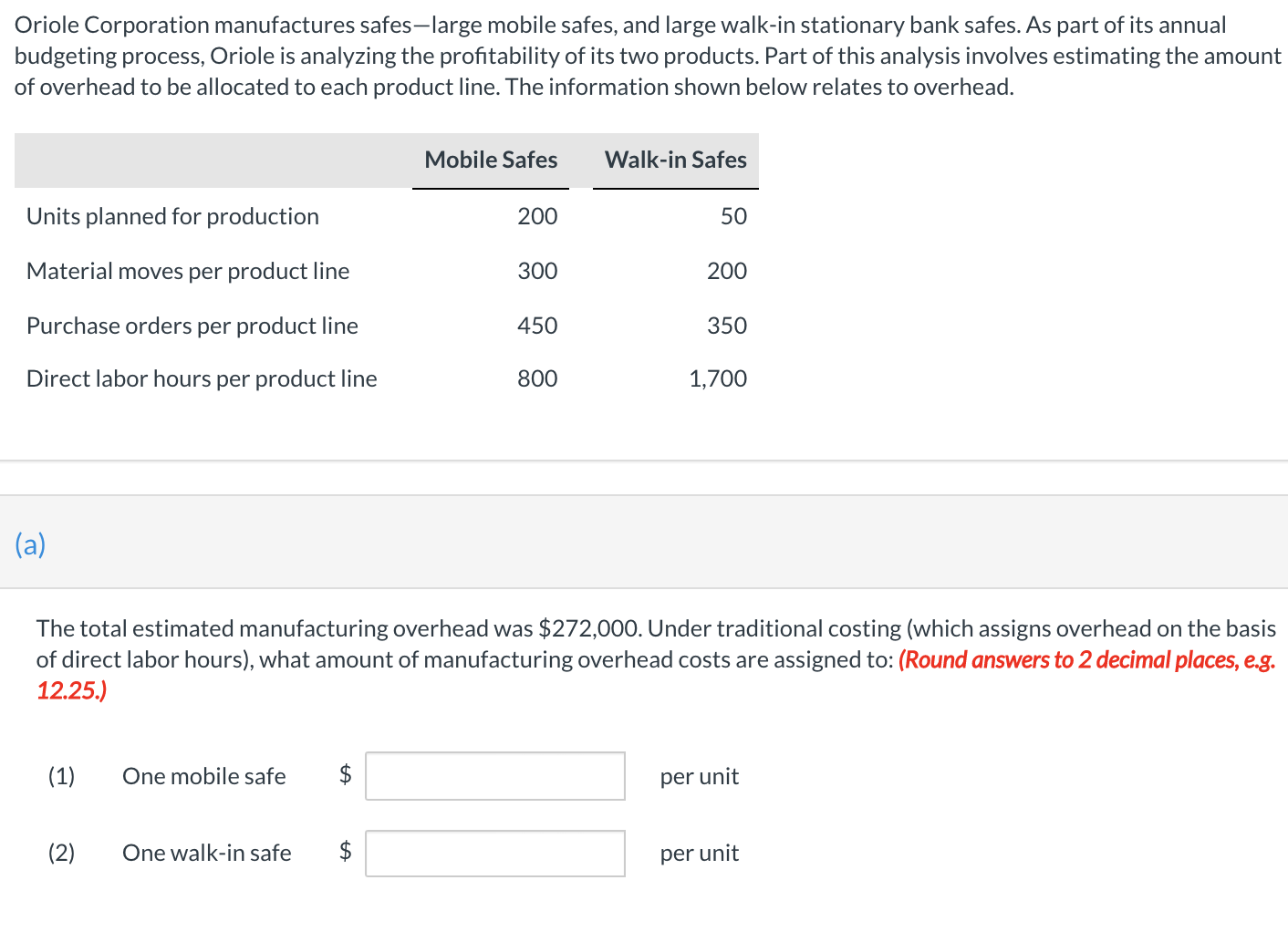This screenshot has height=932, width=1288.
Task: Click Direct labor hours per product line label
Action: pos(202,378)
